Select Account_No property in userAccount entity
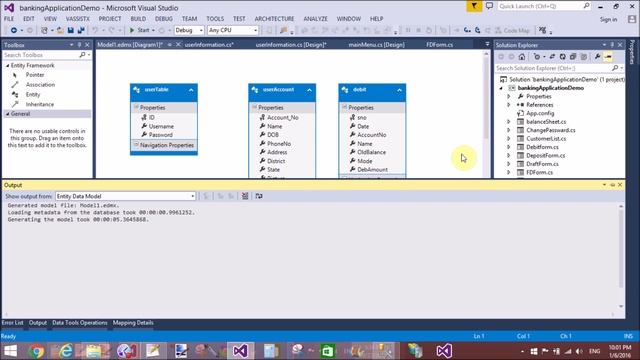This screenshot has width=640, height=360. [x=282, y=118]
